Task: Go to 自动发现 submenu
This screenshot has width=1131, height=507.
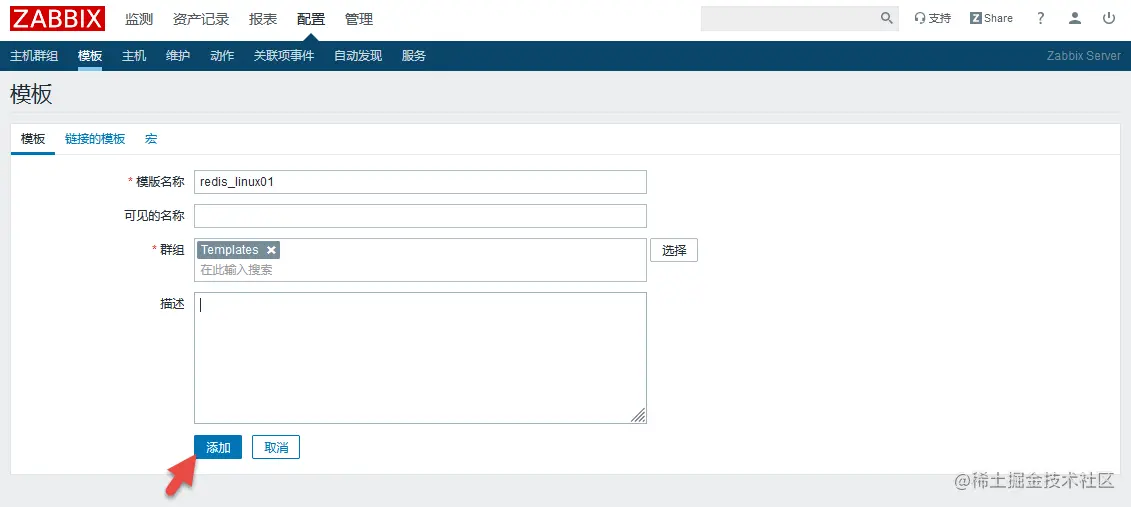Action: tap(358, 56)
